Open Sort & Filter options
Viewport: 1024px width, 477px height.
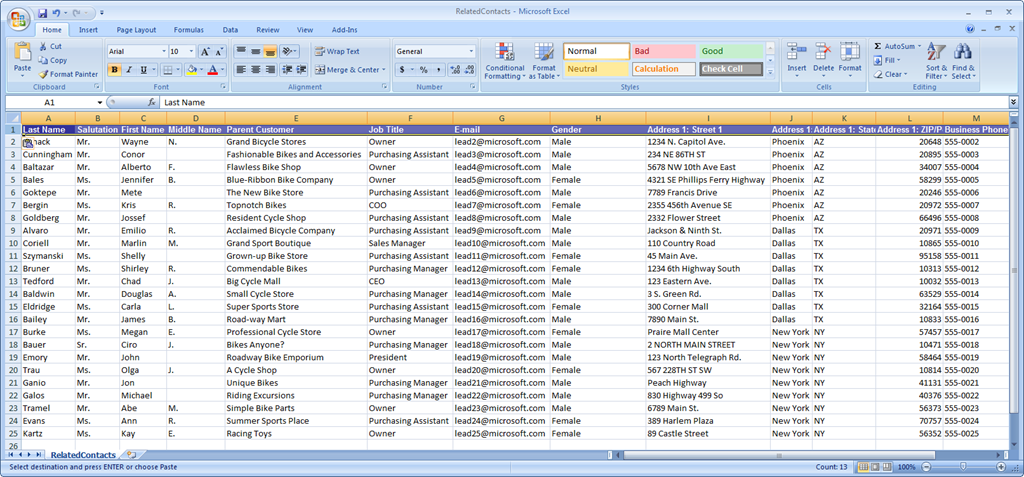[936, 61]
